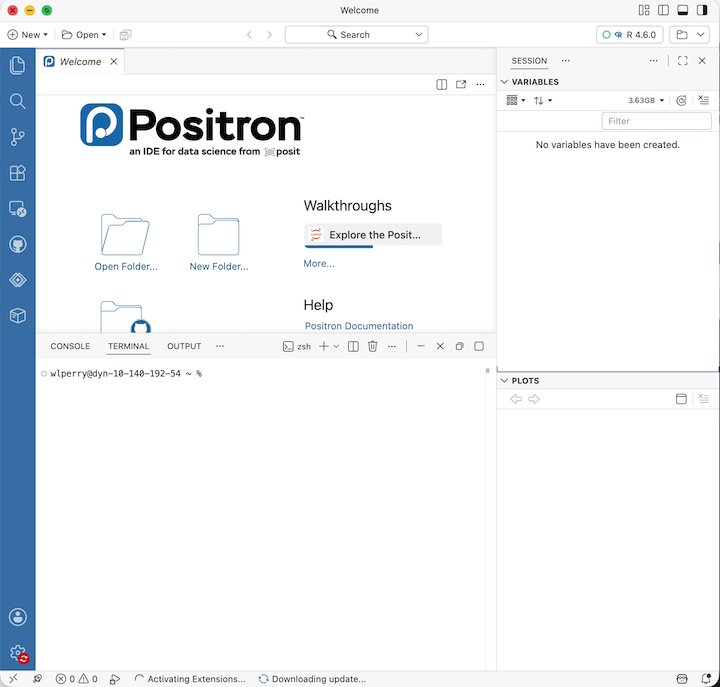Switch to the Output tab
Screen dimensions: 720x687
tap(184, 346)
